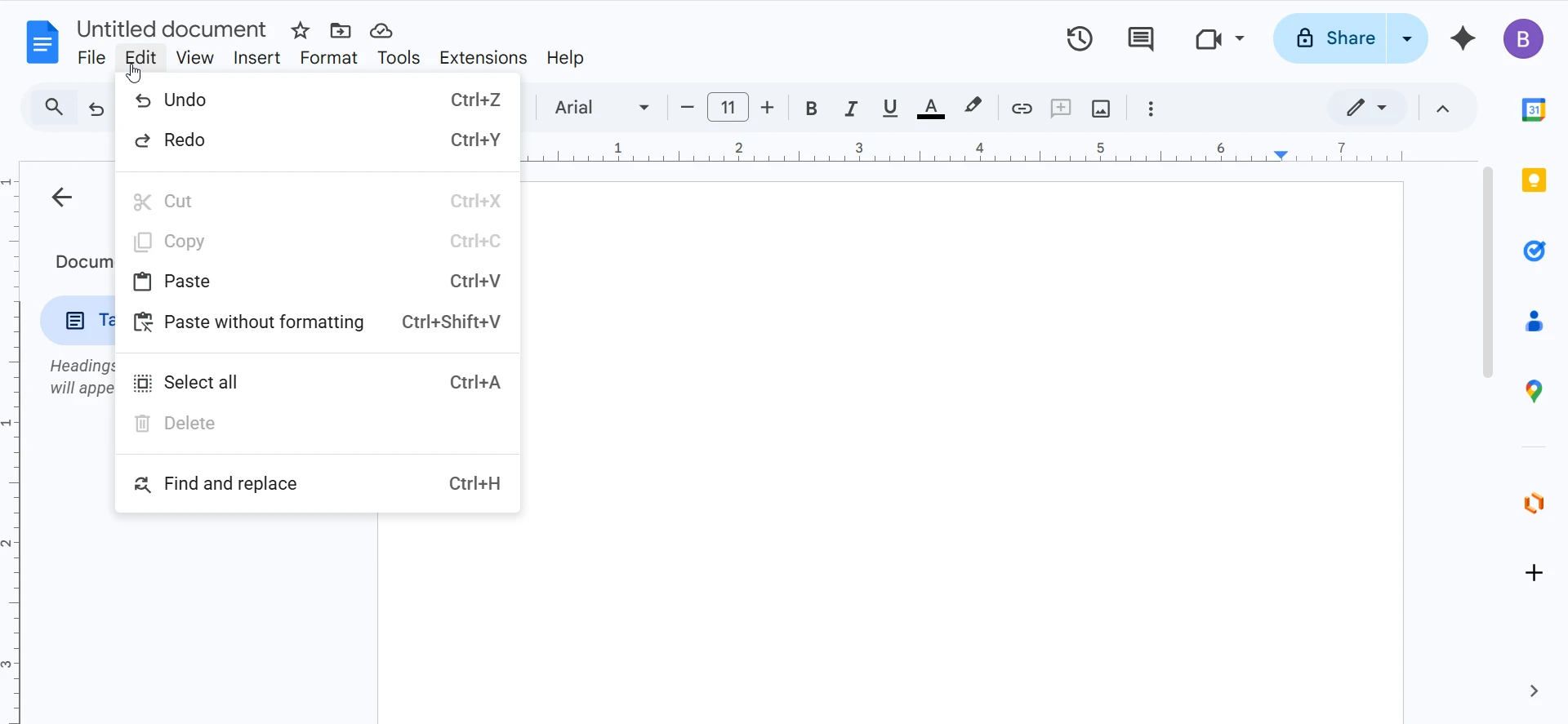Toggle italic formatting

pos(851,109)
